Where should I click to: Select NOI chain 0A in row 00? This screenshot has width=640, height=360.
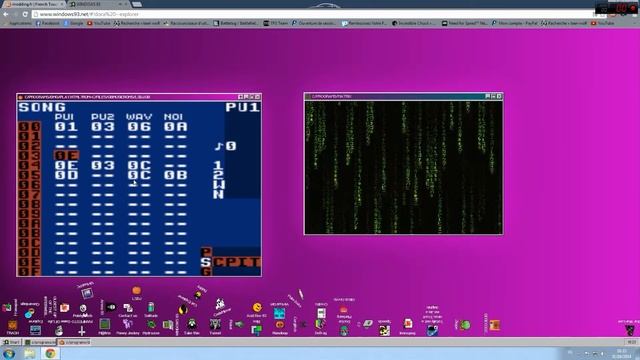176,127
